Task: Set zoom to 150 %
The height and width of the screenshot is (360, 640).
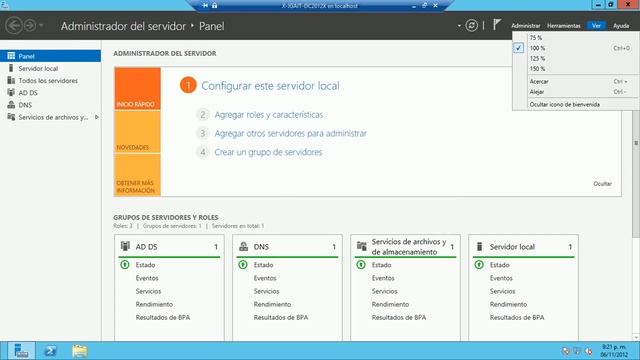Action: 537,69
